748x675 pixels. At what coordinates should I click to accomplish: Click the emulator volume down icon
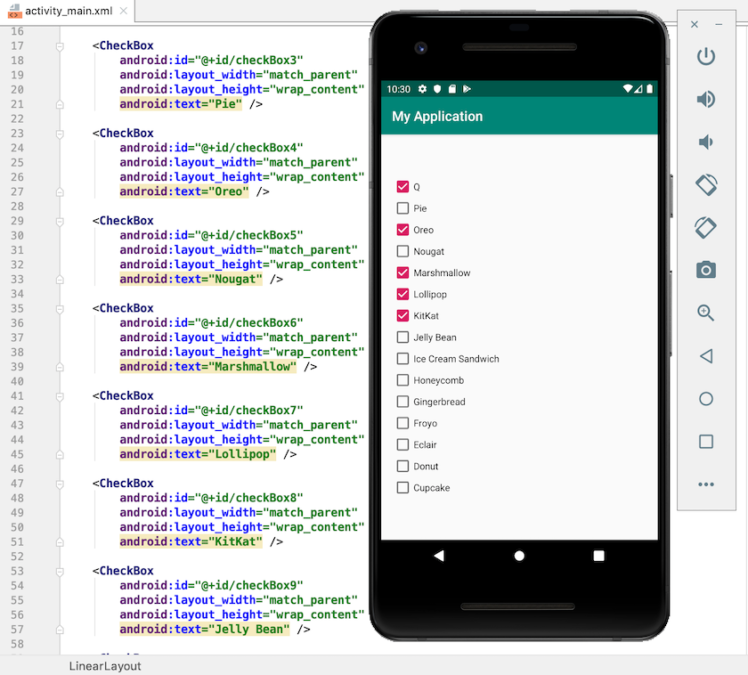tap(706, 142)
